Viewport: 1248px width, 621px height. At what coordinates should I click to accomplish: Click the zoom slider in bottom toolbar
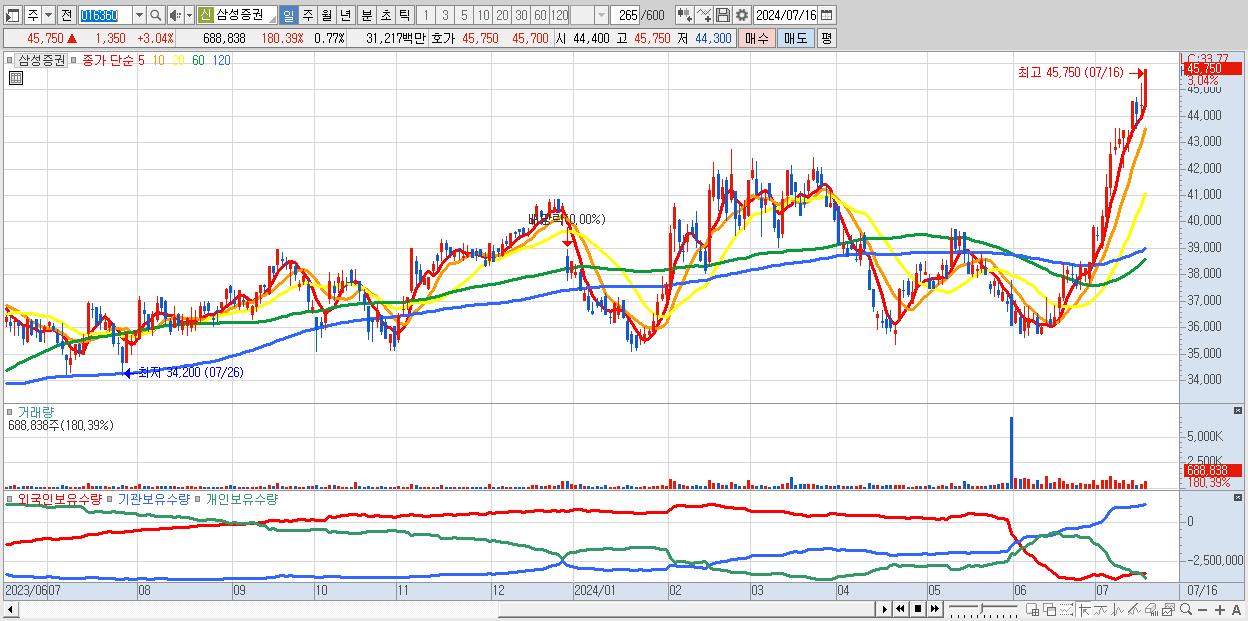[982, 609]
